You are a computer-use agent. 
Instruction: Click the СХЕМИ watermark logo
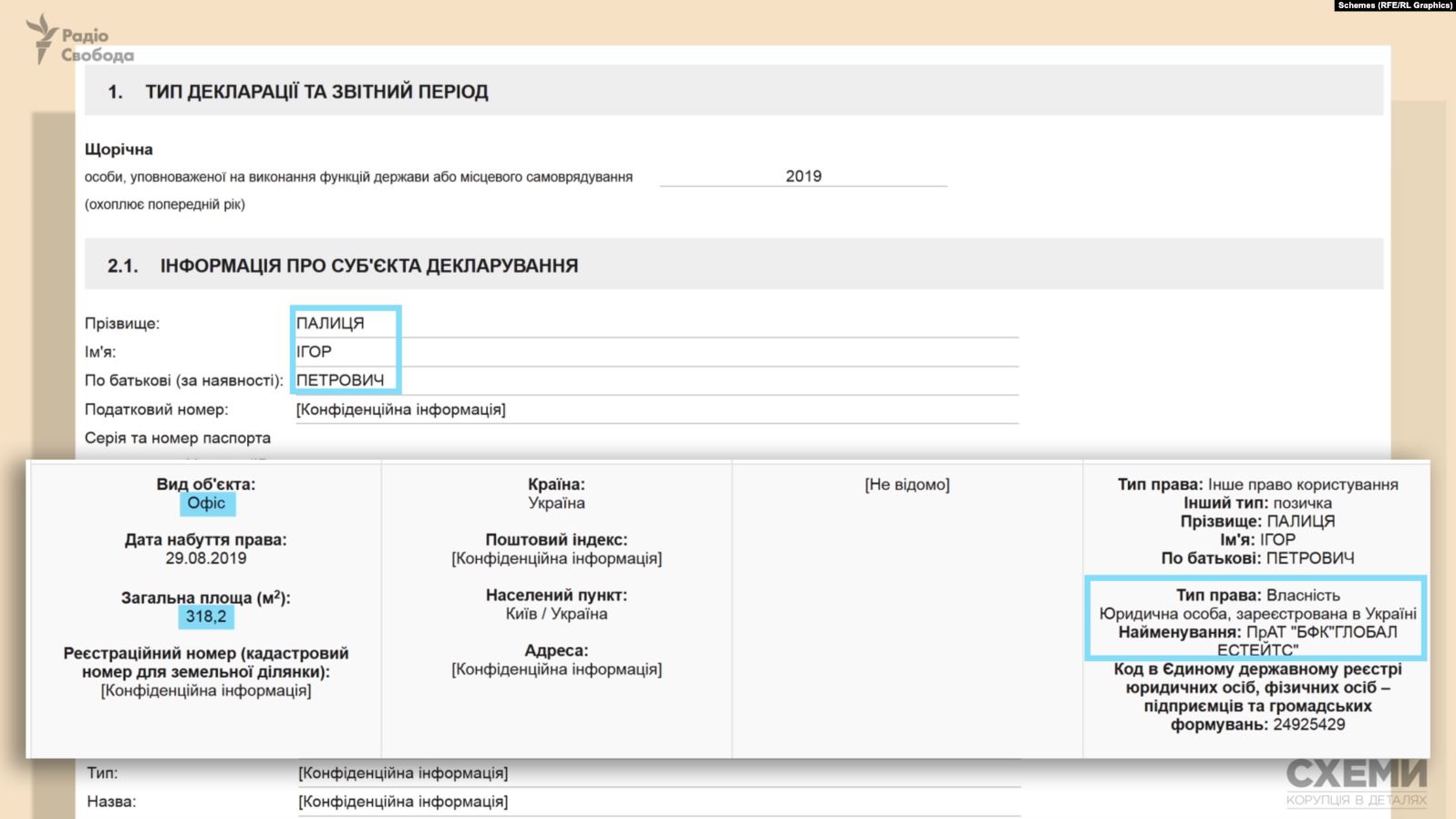[1356, 782]
